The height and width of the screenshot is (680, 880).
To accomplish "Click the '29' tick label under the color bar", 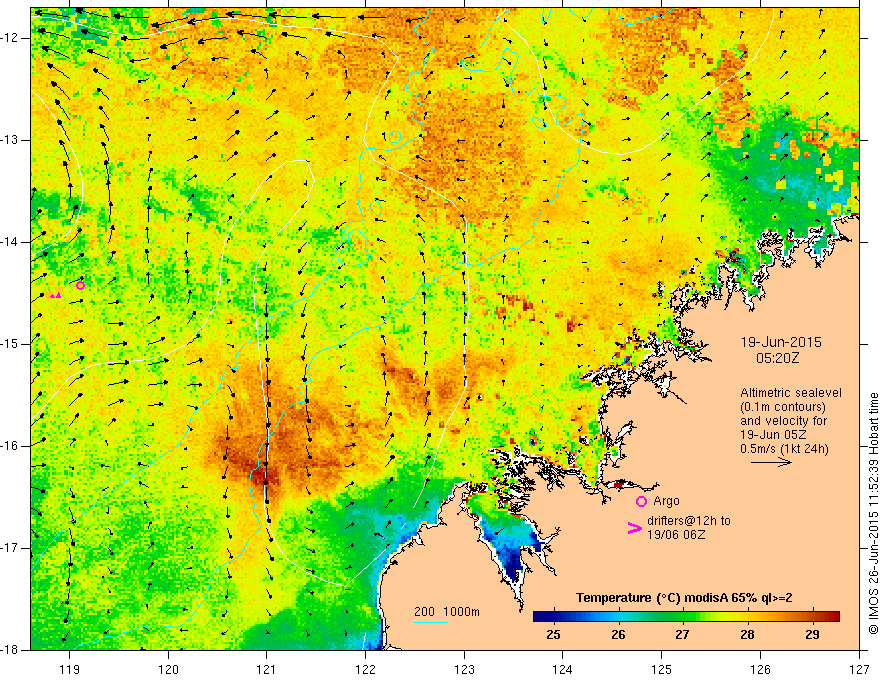I will (x=812, y=635).
